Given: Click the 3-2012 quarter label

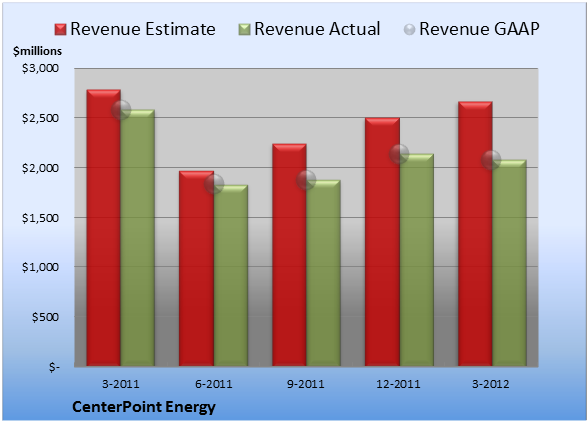Looking at the screenshot, I should pos(490,384).
